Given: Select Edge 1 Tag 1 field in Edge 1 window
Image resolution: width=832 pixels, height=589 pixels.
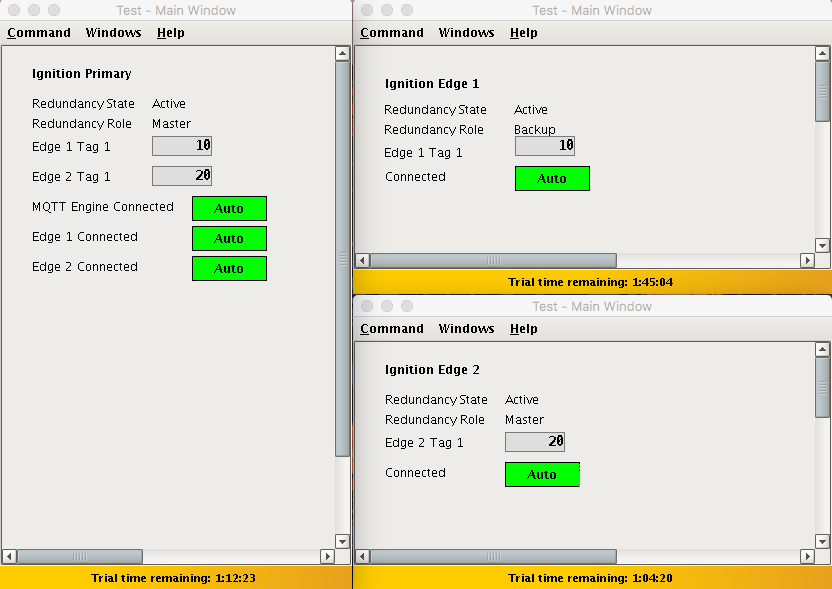Looking at the screenshot, I should coord(545,146).
